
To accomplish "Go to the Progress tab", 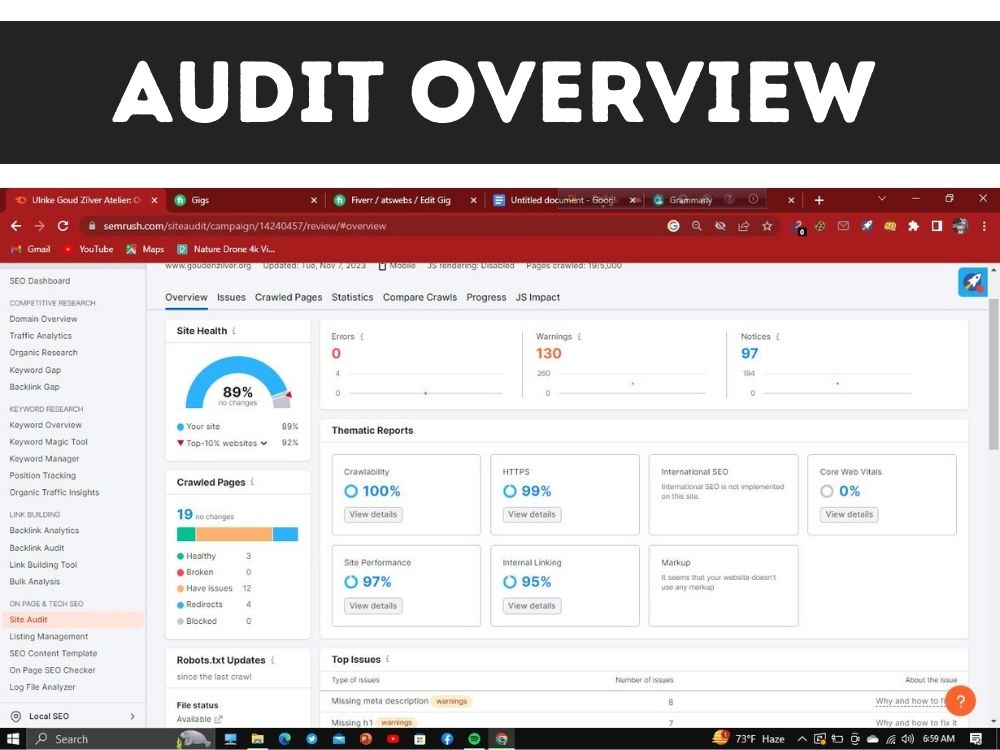I will (486, 297).
